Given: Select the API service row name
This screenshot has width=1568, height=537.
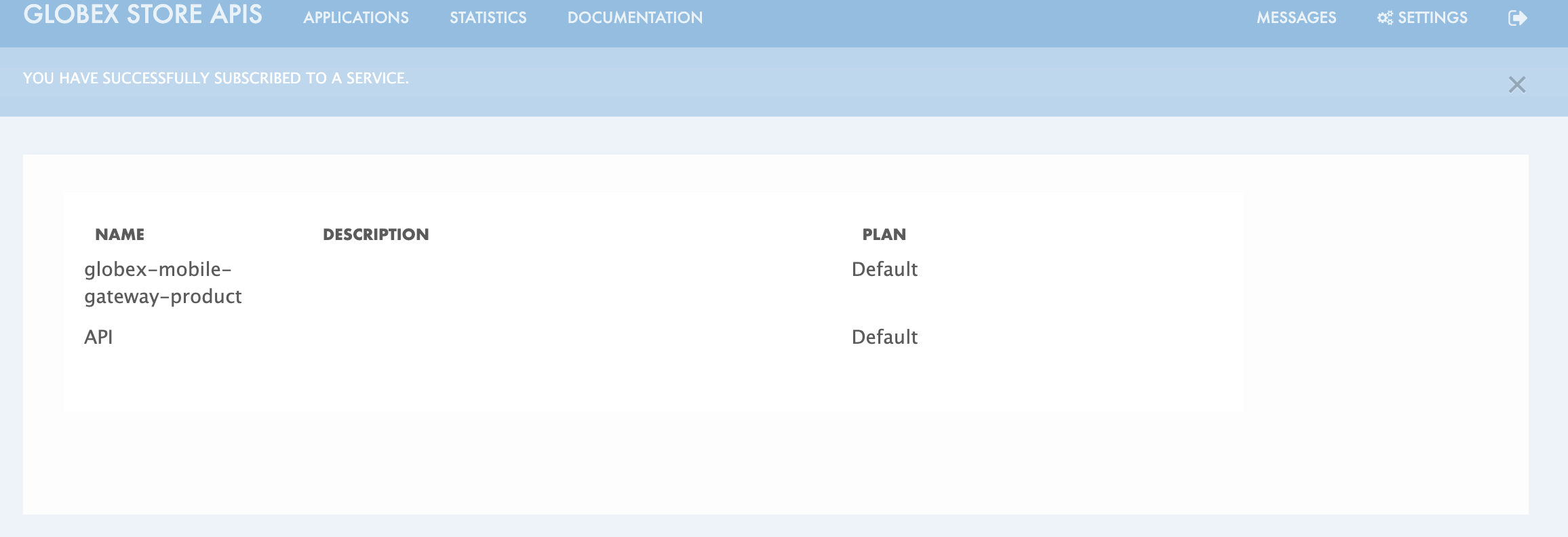Looking at the screenshot, I should 98,337.
